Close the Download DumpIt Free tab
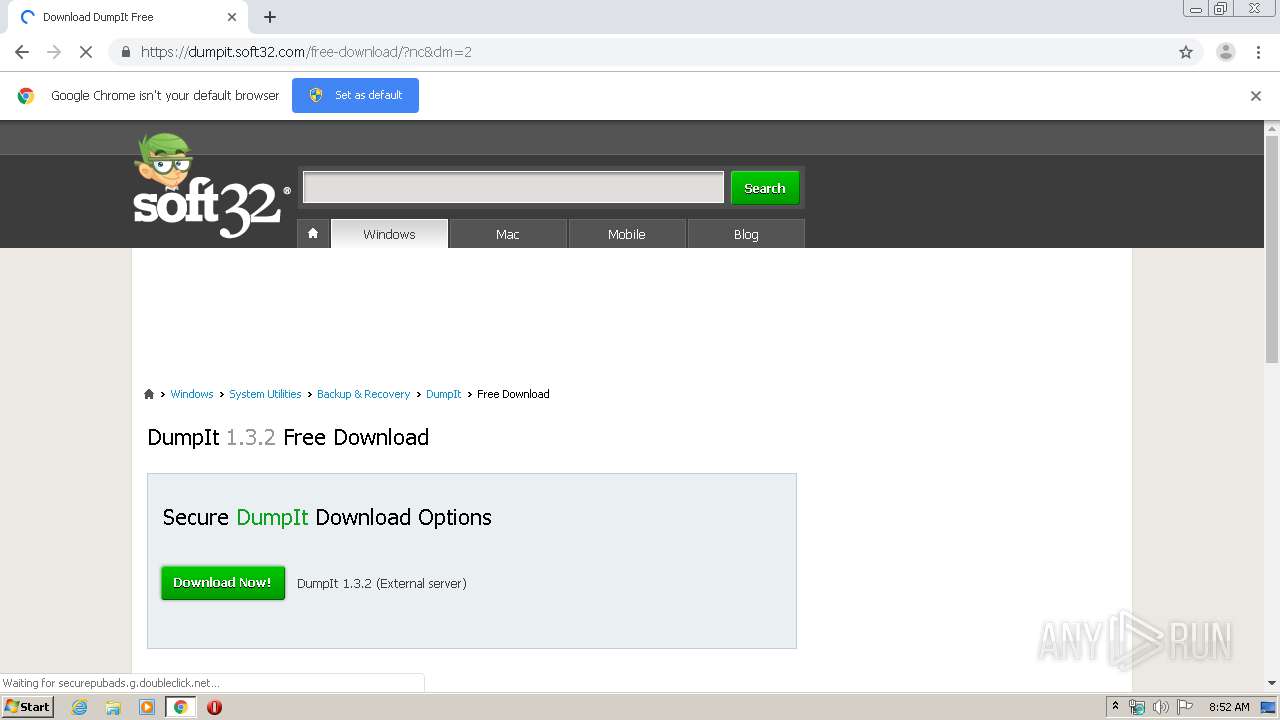Viewport: 1280px width, 720px height. pos(232,17)
